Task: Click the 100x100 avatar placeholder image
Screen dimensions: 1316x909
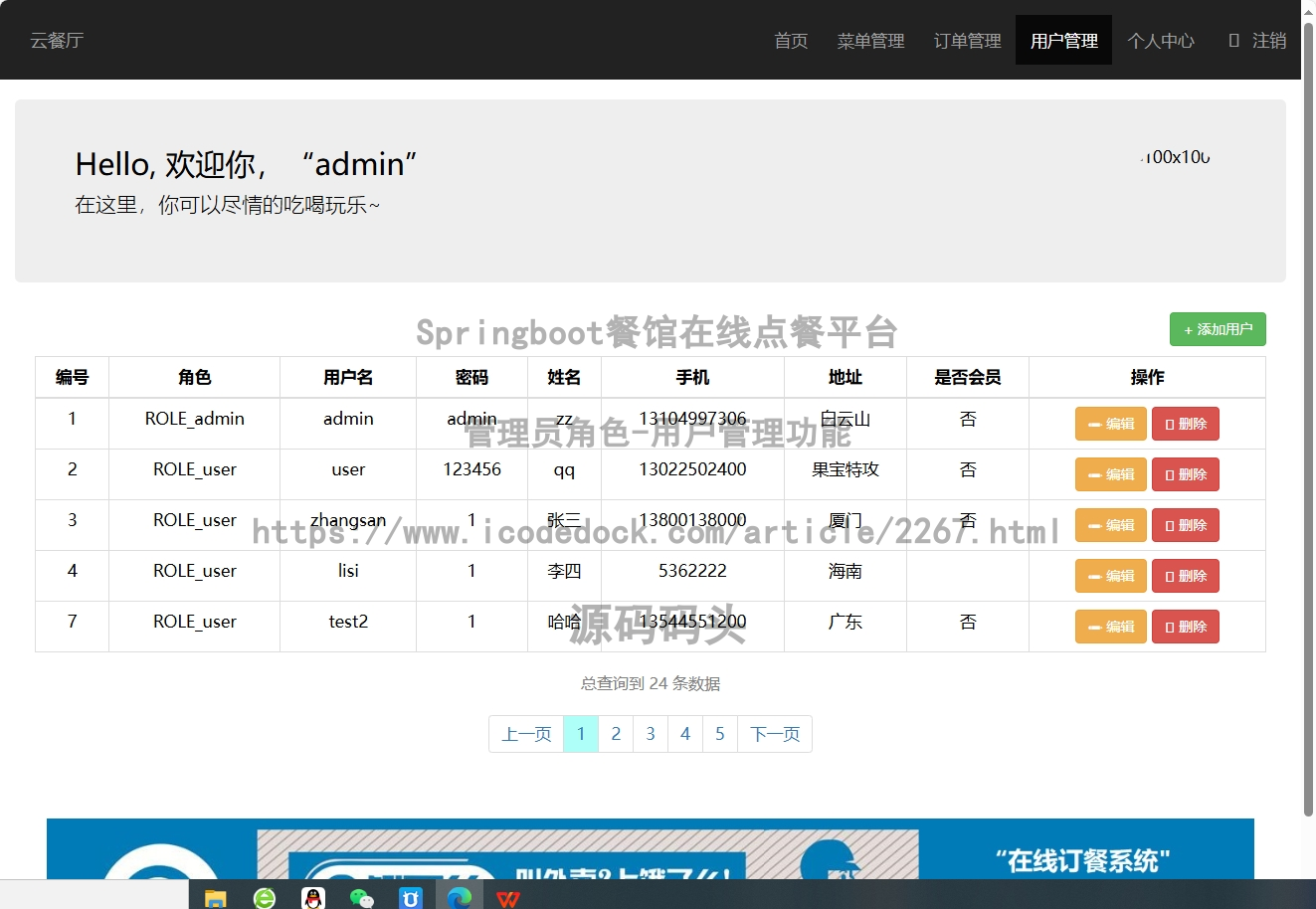Action: pyautogui.click(x=1176, y=157)
